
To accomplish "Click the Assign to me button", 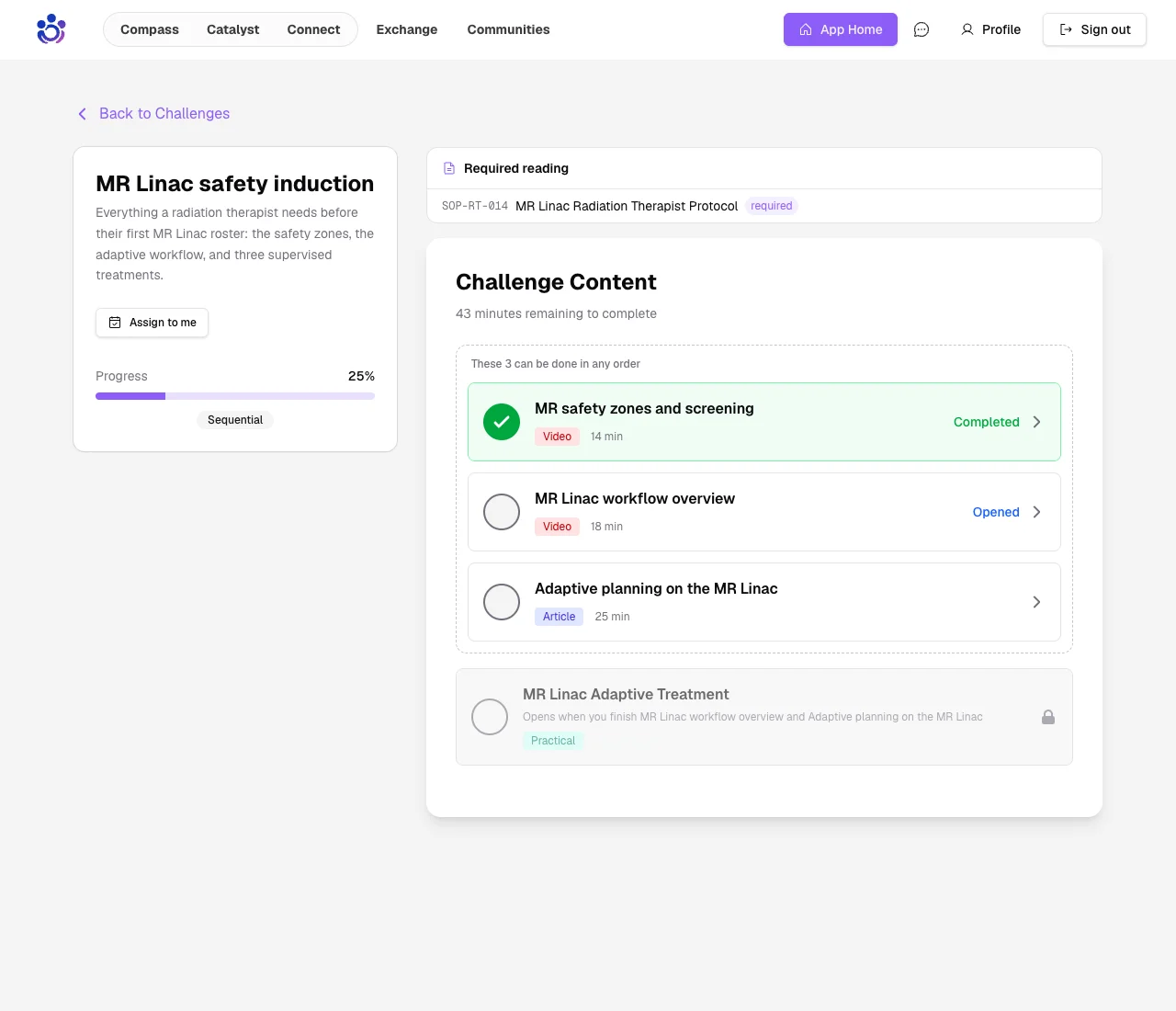I will (153, 323).
